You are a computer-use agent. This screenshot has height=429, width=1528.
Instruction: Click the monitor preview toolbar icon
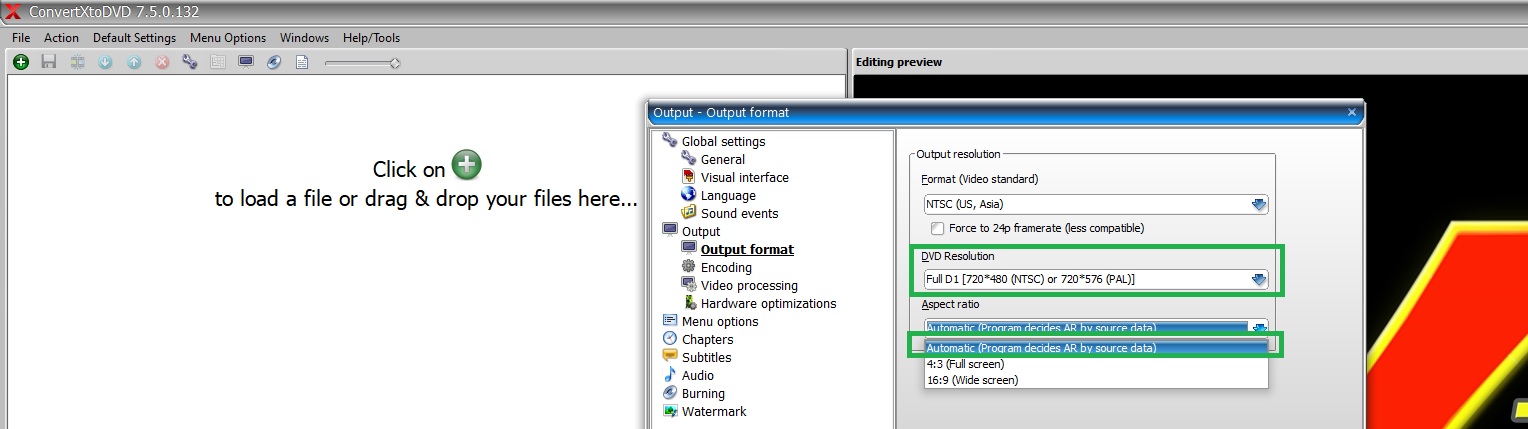[x=246, y=62]
